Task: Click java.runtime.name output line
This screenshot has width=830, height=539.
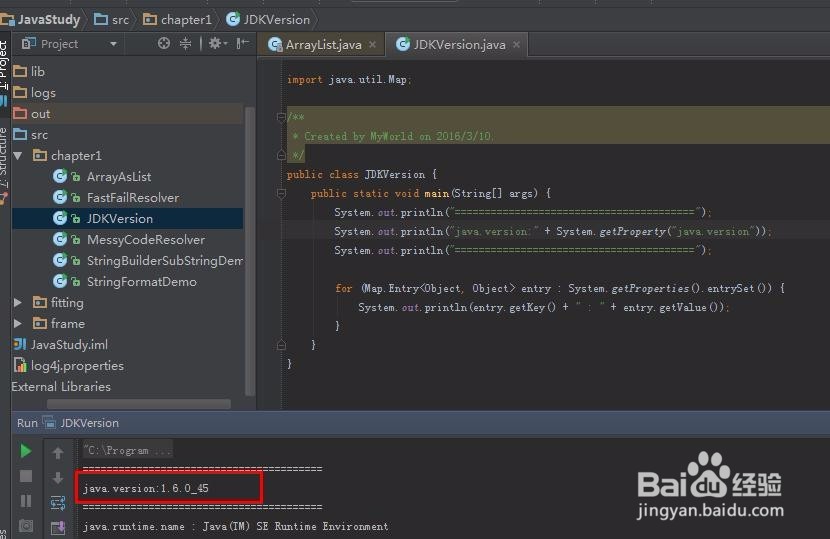Action: click(236, 526)
